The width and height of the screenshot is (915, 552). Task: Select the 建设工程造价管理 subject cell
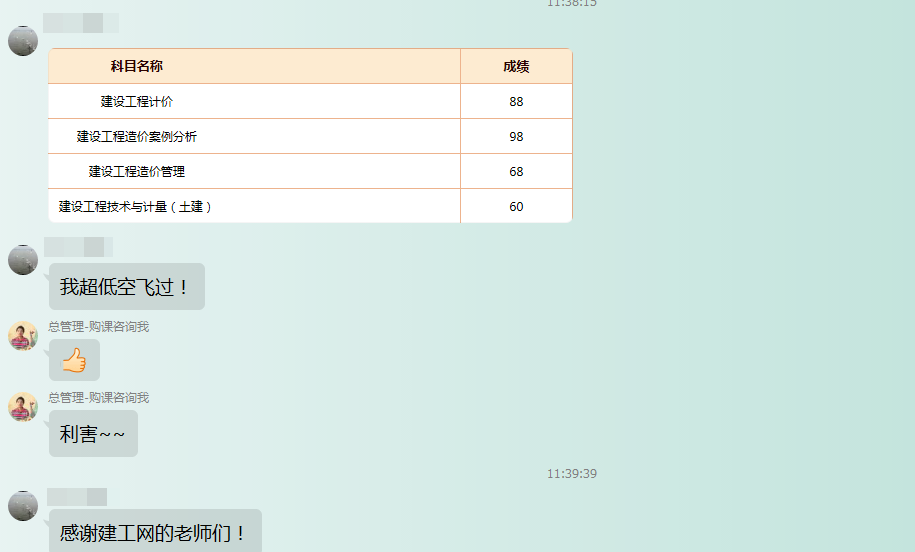[137, 172]
